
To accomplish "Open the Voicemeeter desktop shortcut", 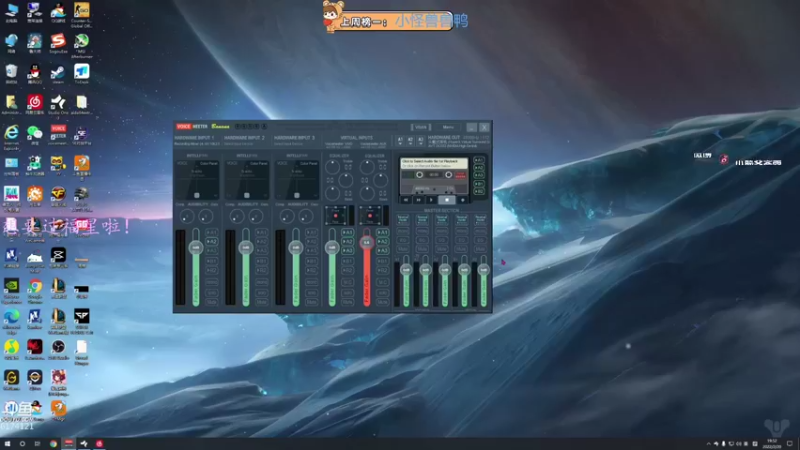I will [x=58, y=135].
